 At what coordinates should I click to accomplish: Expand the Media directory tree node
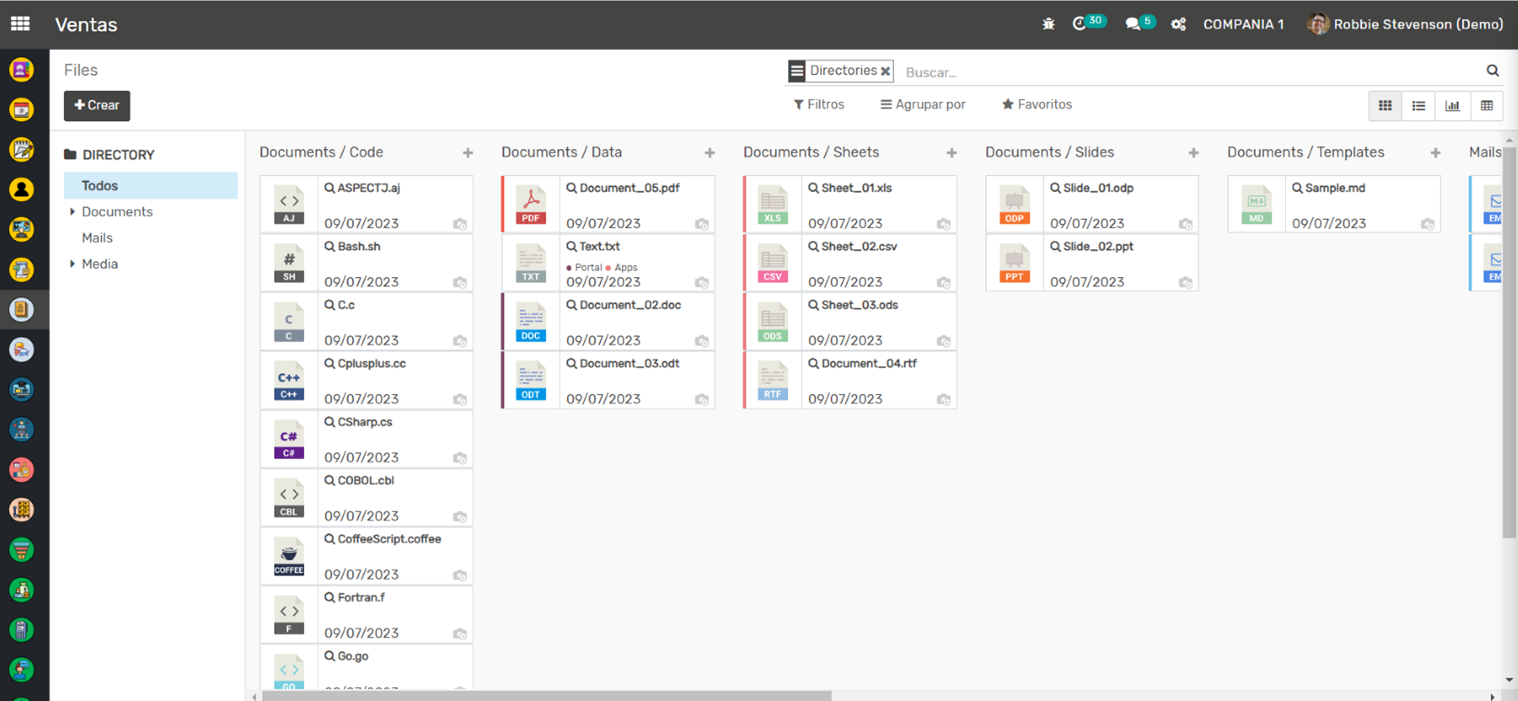pos(72,264)
